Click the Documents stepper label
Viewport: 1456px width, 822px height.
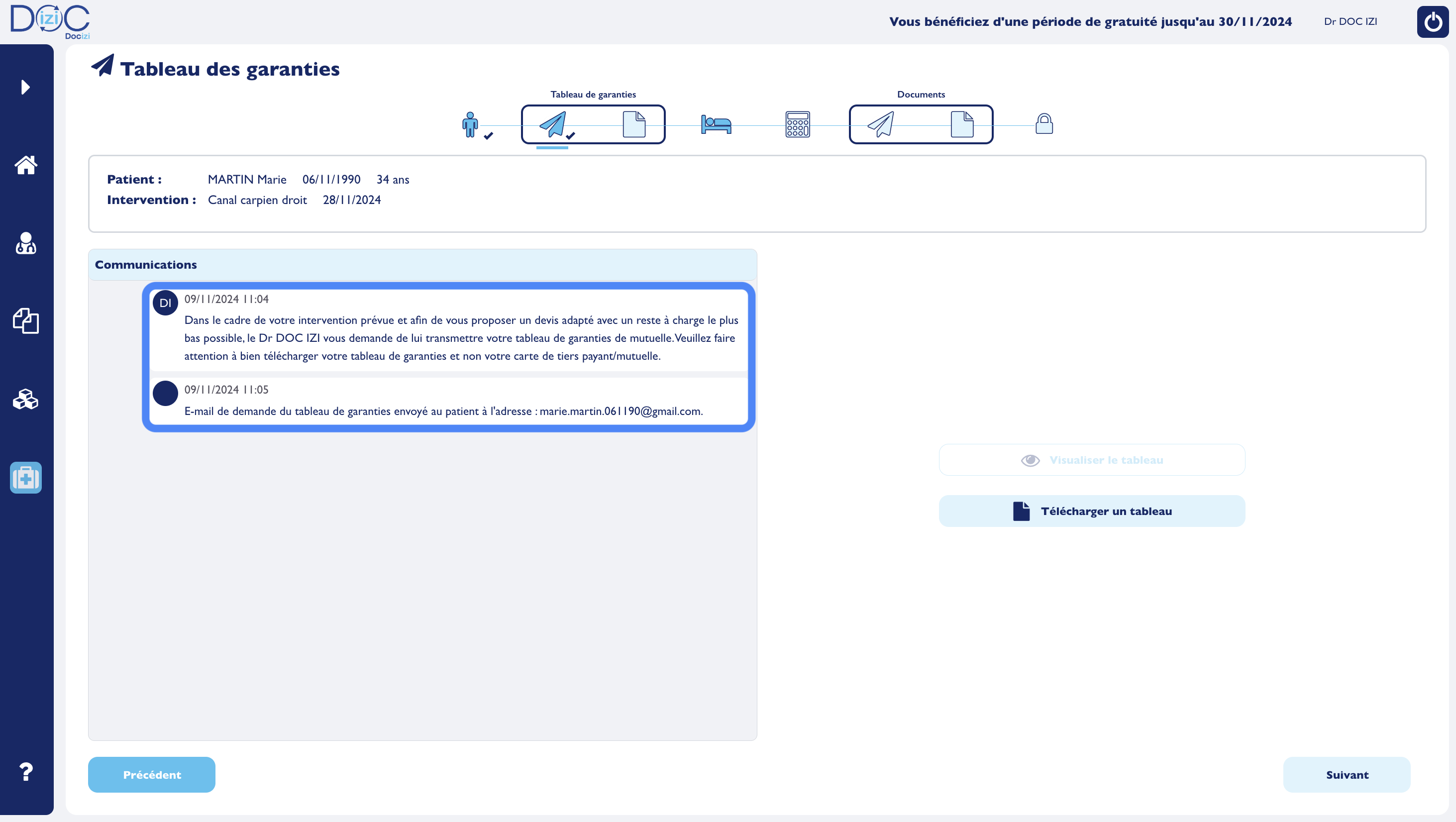pos(921,95)
